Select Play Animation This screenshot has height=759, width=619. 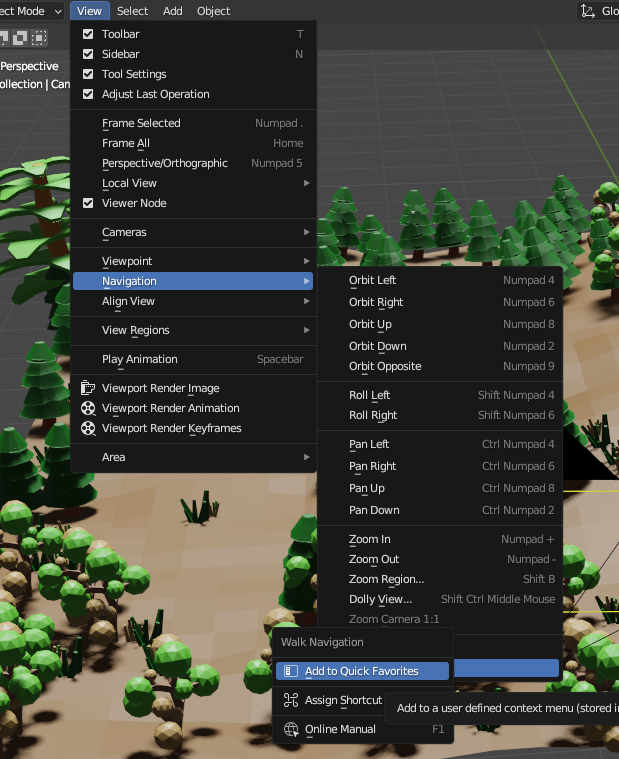193,359
